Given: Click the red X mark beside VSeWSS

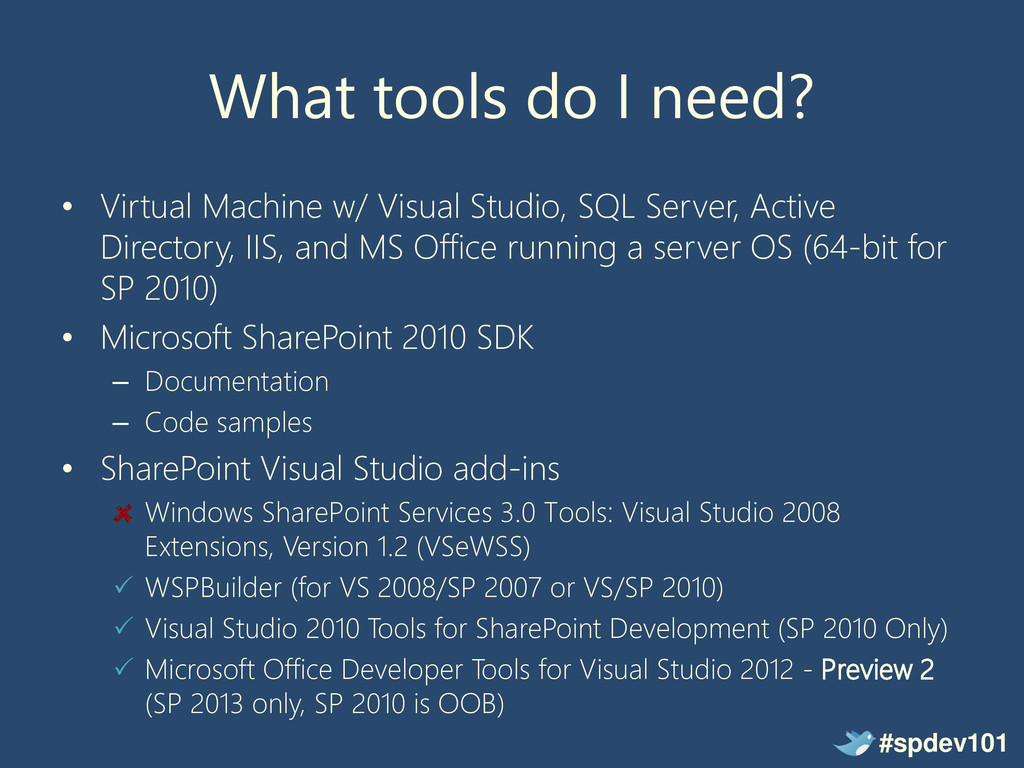Looking at the screenshot, I should click(x=123, y=513).
